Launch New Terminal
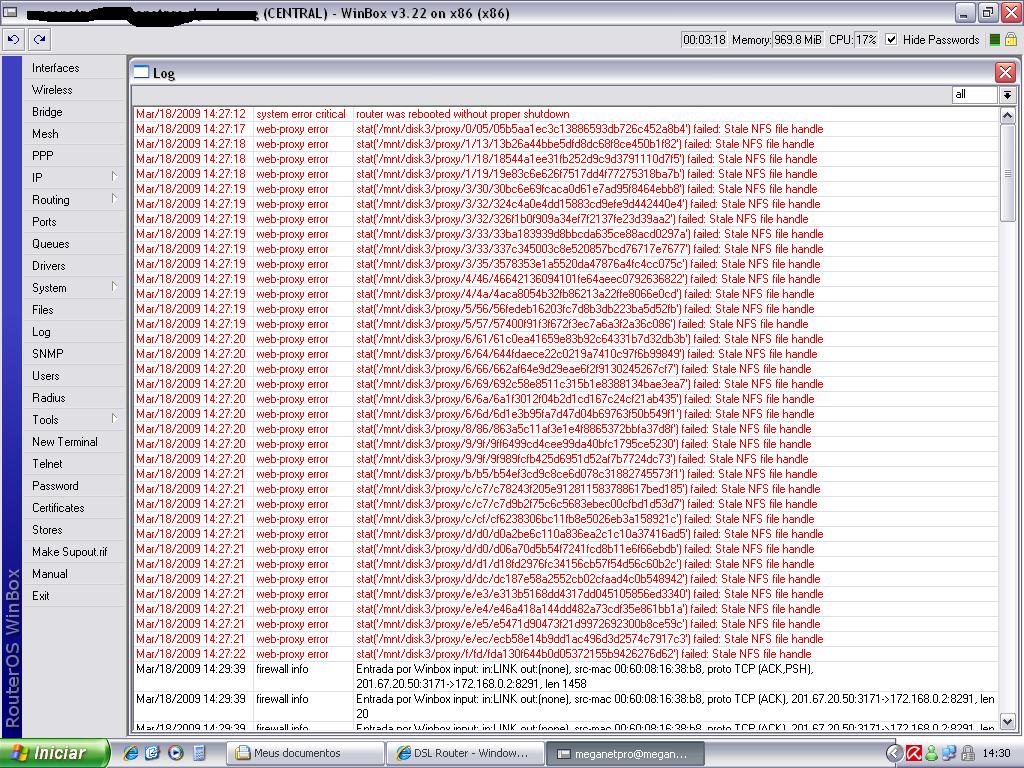Image resolution: width=1024 pixels, height=768 pixels. pyautogui.click(x=65, y=442)
